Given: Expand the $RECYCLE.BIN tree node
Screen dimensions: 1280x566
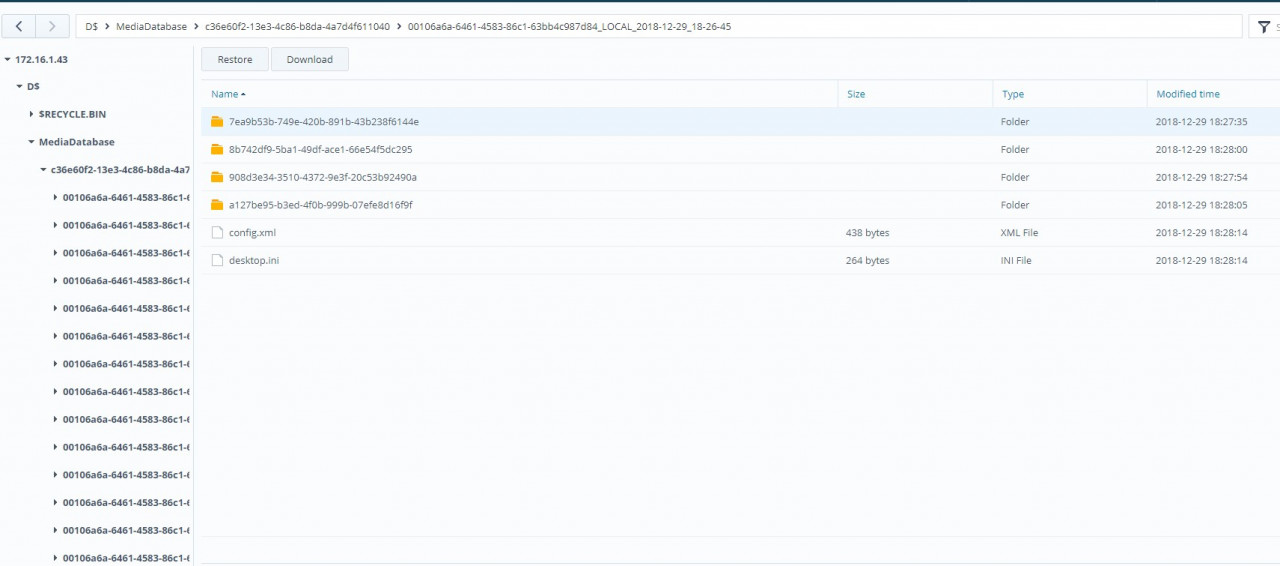Looking at the screenshot, I should [31, 115].
